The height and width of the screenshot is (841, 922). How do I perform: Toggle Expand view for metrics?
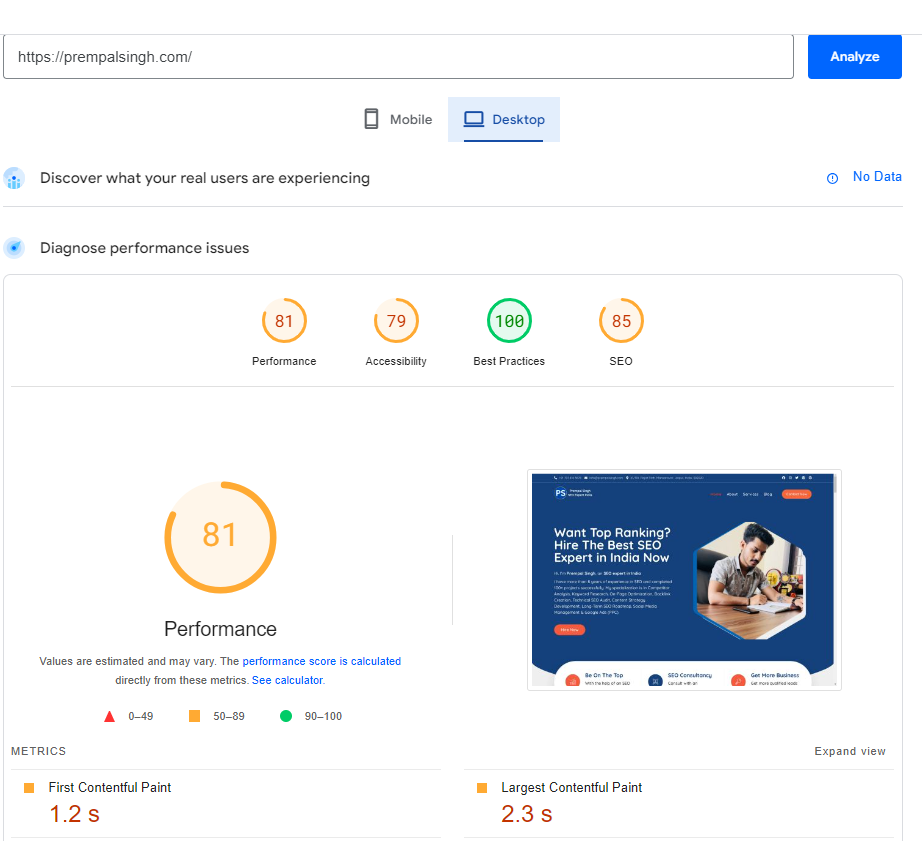(850, 751)
